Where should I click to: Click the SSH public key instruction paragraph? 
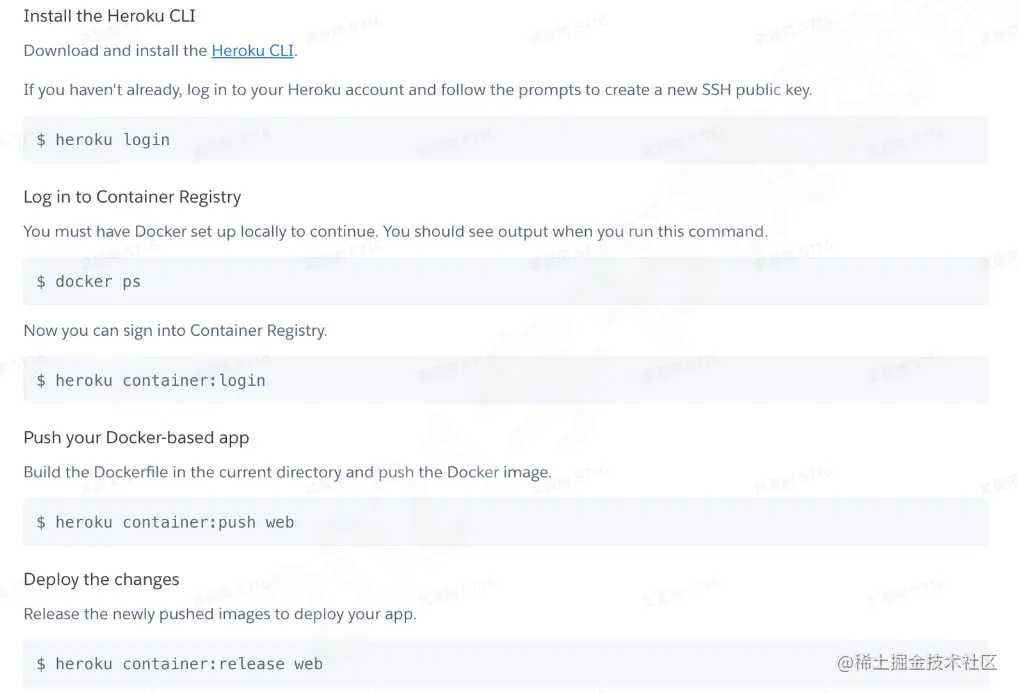(418, 90)
